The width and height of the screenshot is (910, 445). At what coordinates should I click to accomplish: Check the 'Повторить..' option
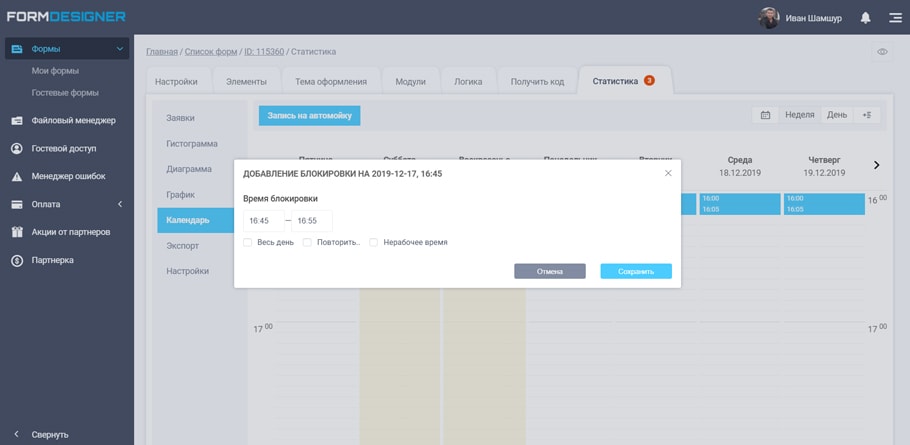point(308,242)
